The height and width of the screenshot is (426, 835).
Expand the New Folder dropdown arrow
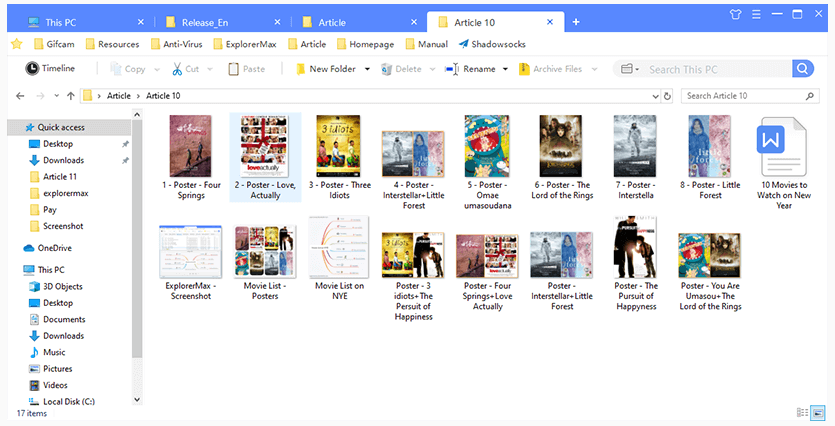[x=367, y=69]
